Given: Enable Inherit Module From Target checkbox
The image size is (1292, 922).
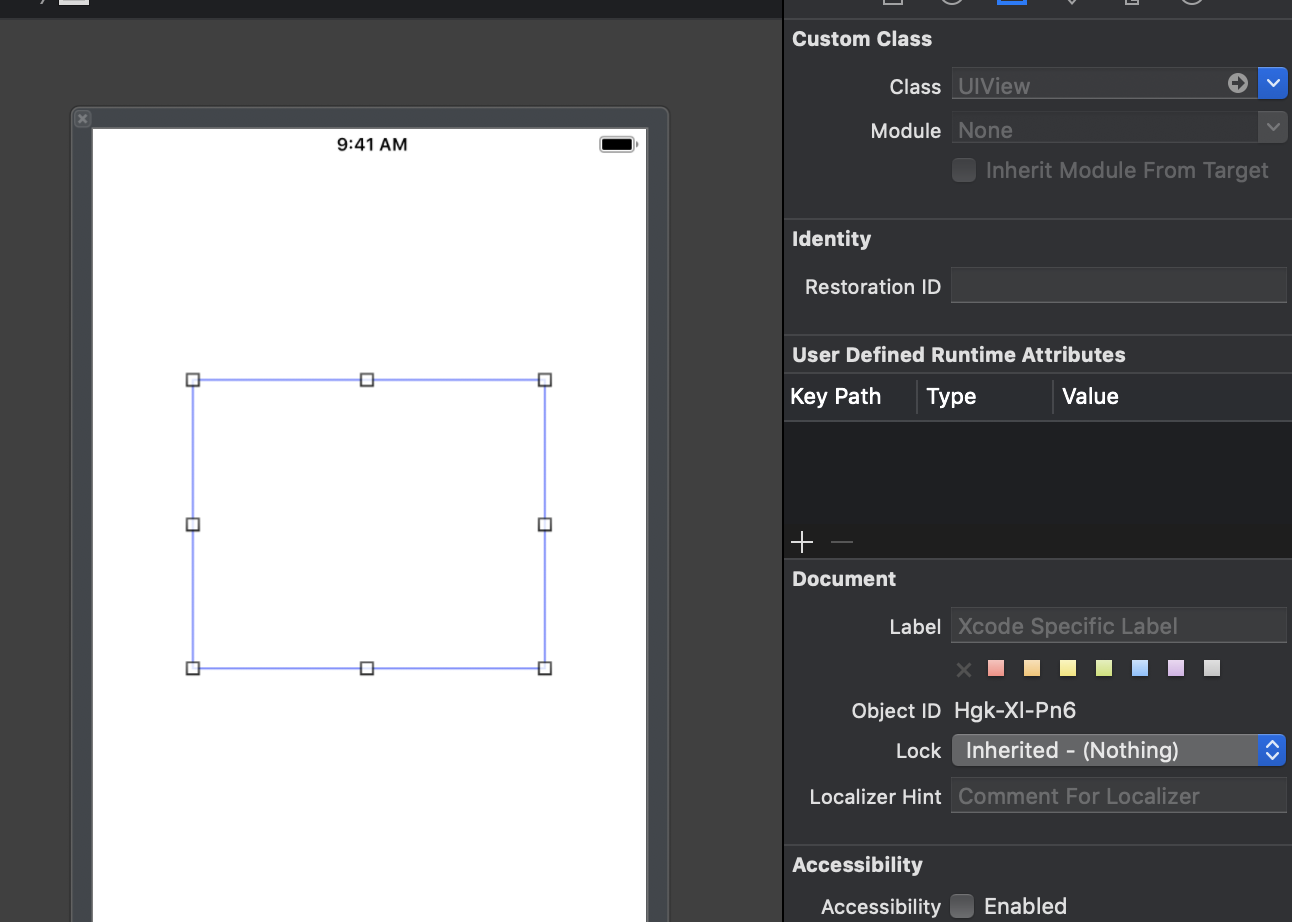Looking at the screenshot, I should (964, 170).
